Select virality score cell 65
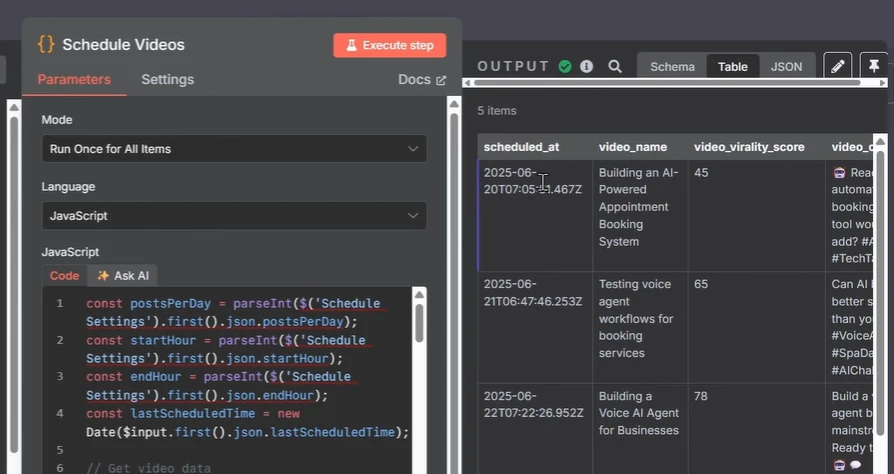Image resolution: width=894 pixels, height=474 pixels. coord(756,327)
